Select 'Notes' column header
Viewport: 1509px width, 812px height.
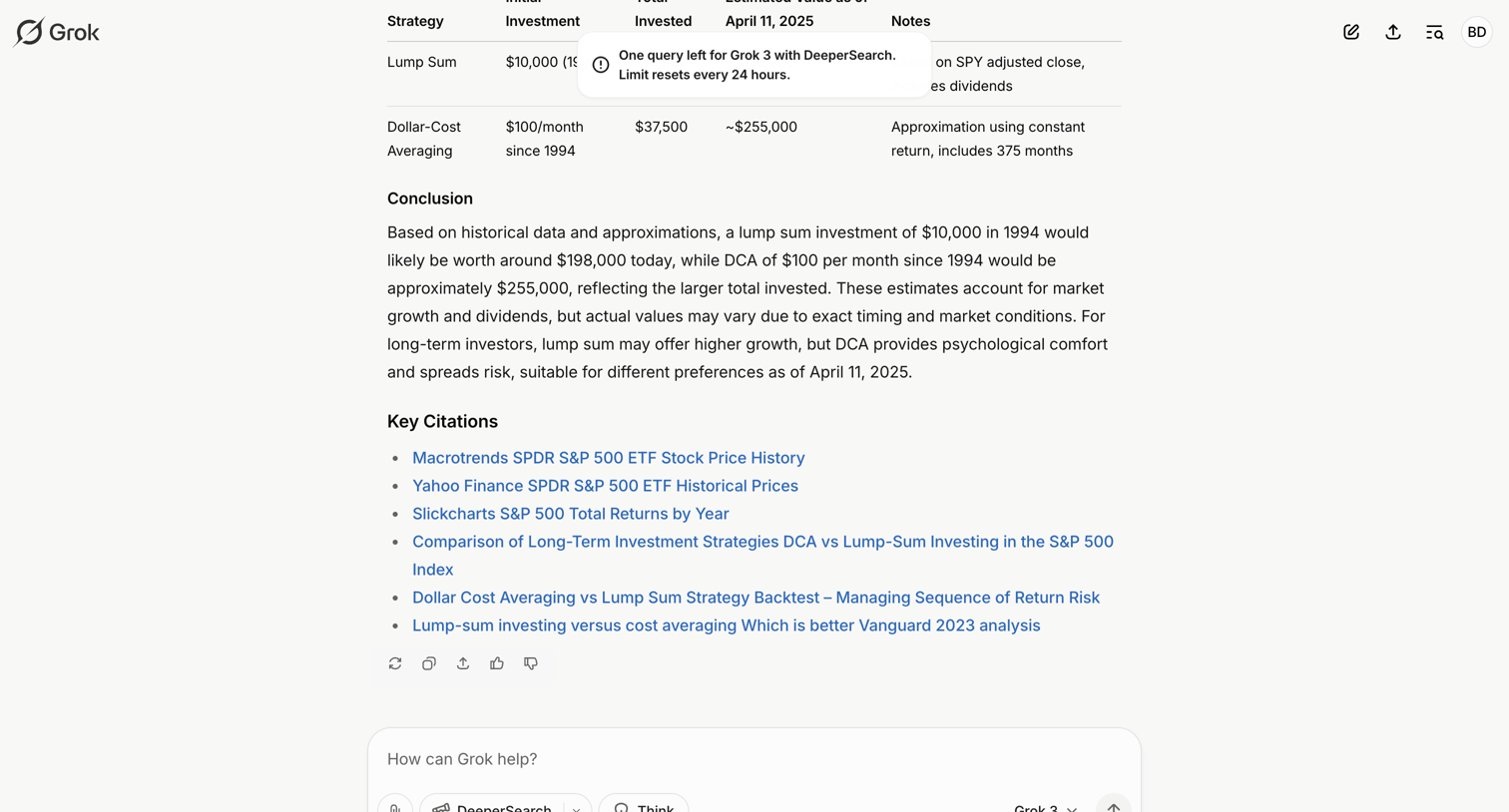pyautogui.click(x=910, y=21)
